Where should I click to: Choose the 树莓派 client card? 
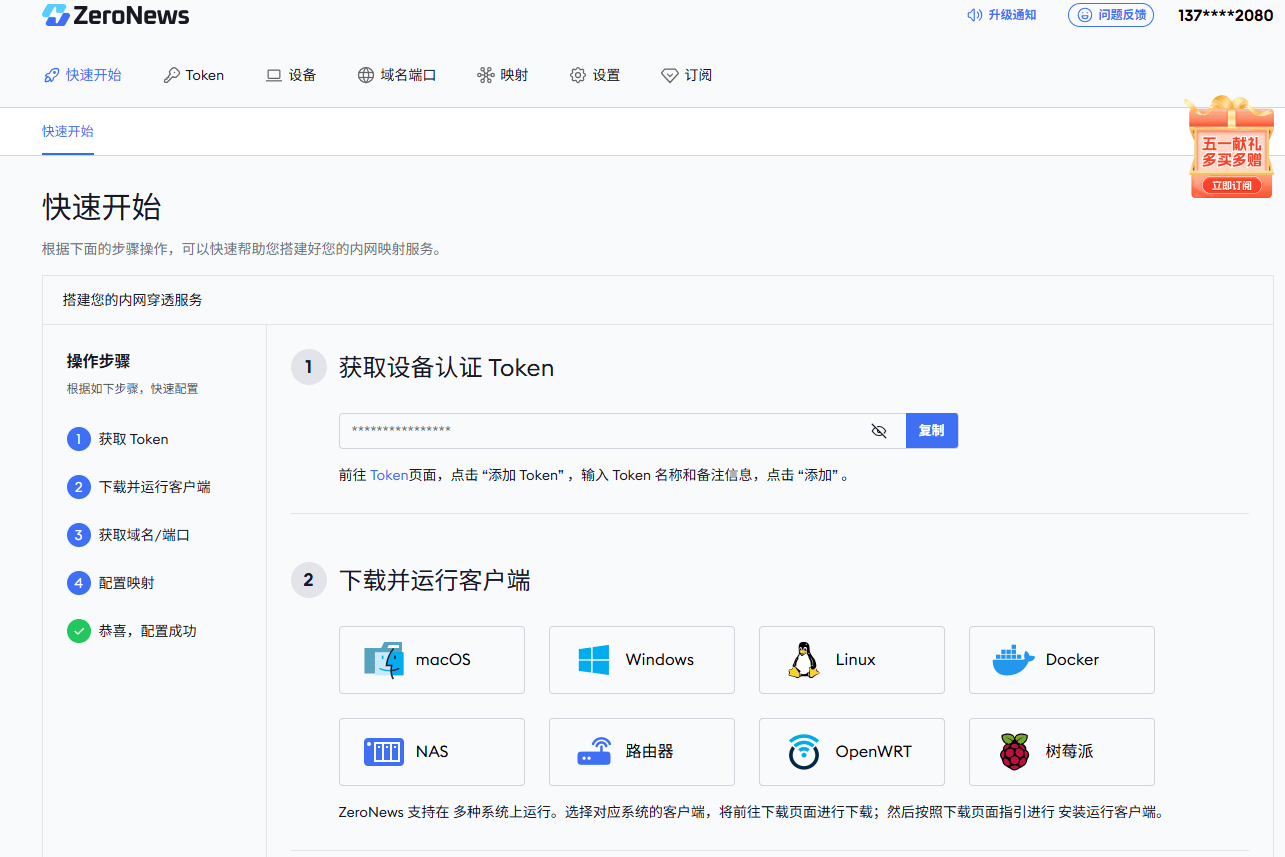[x=1062, y=752]
